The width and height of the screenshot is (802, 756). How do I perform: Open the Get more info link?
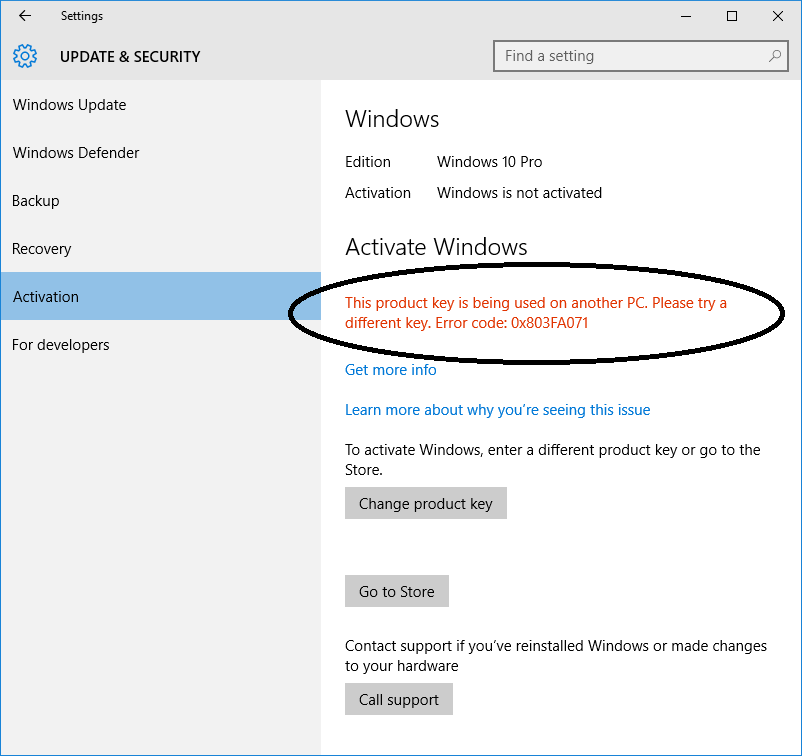[x=390, y=369]
